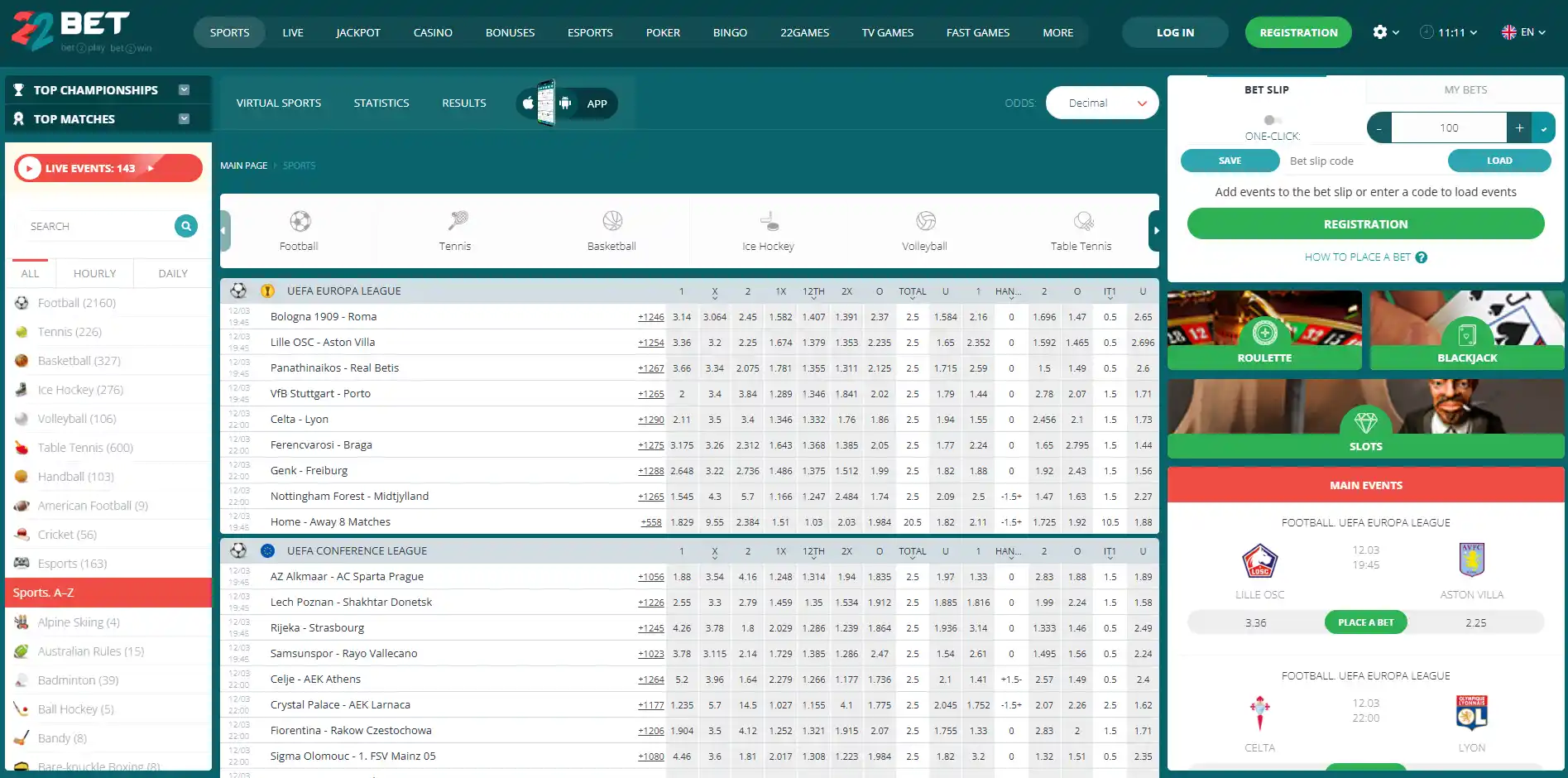Click Lille OSC team crest

[1259, 561]
